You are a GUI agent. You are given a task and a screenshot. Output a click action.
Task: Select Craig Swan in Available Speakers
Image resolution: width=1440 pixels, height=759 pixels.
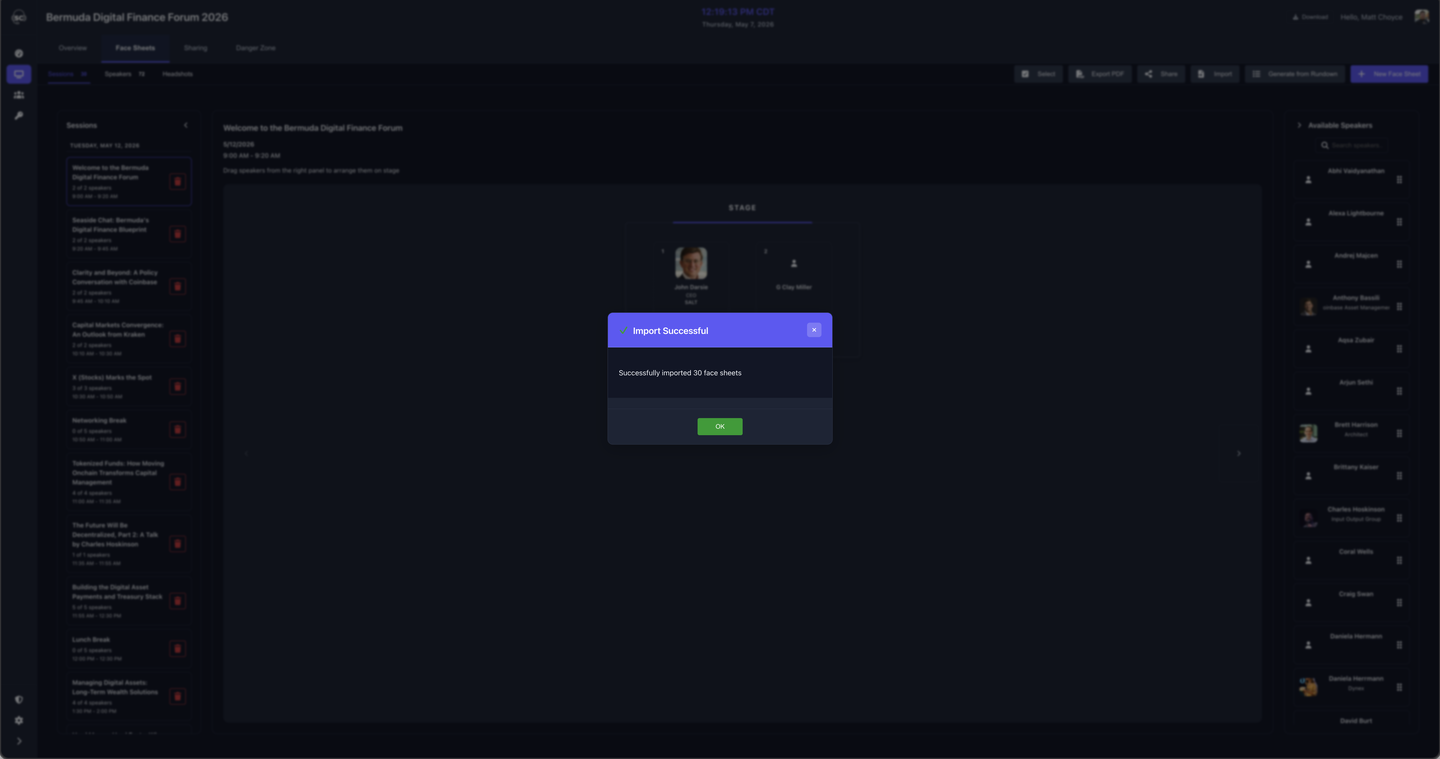(x=1353, y=602)
